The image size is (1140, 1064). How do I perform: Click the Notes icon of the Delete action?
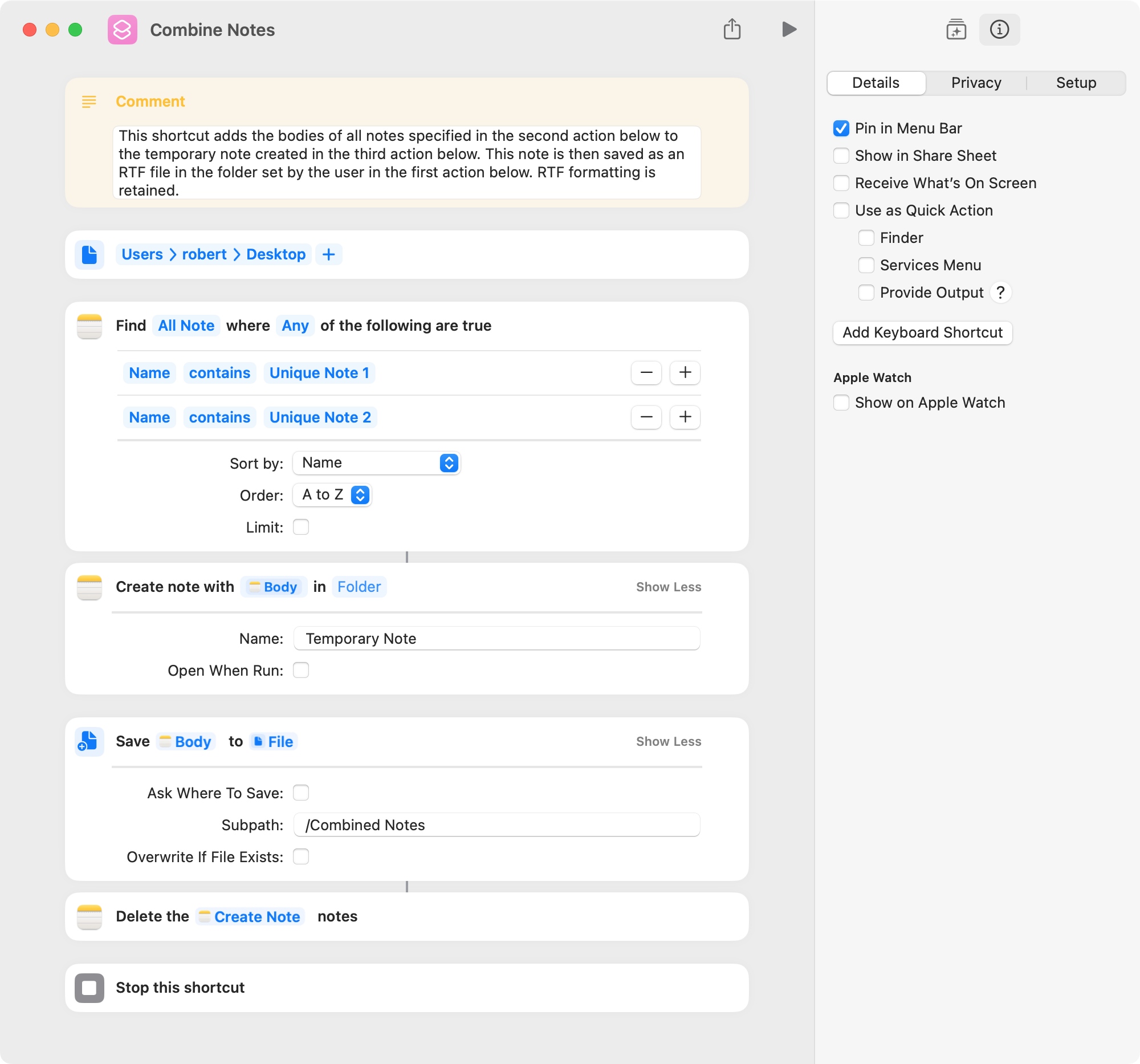coord(89,916)
